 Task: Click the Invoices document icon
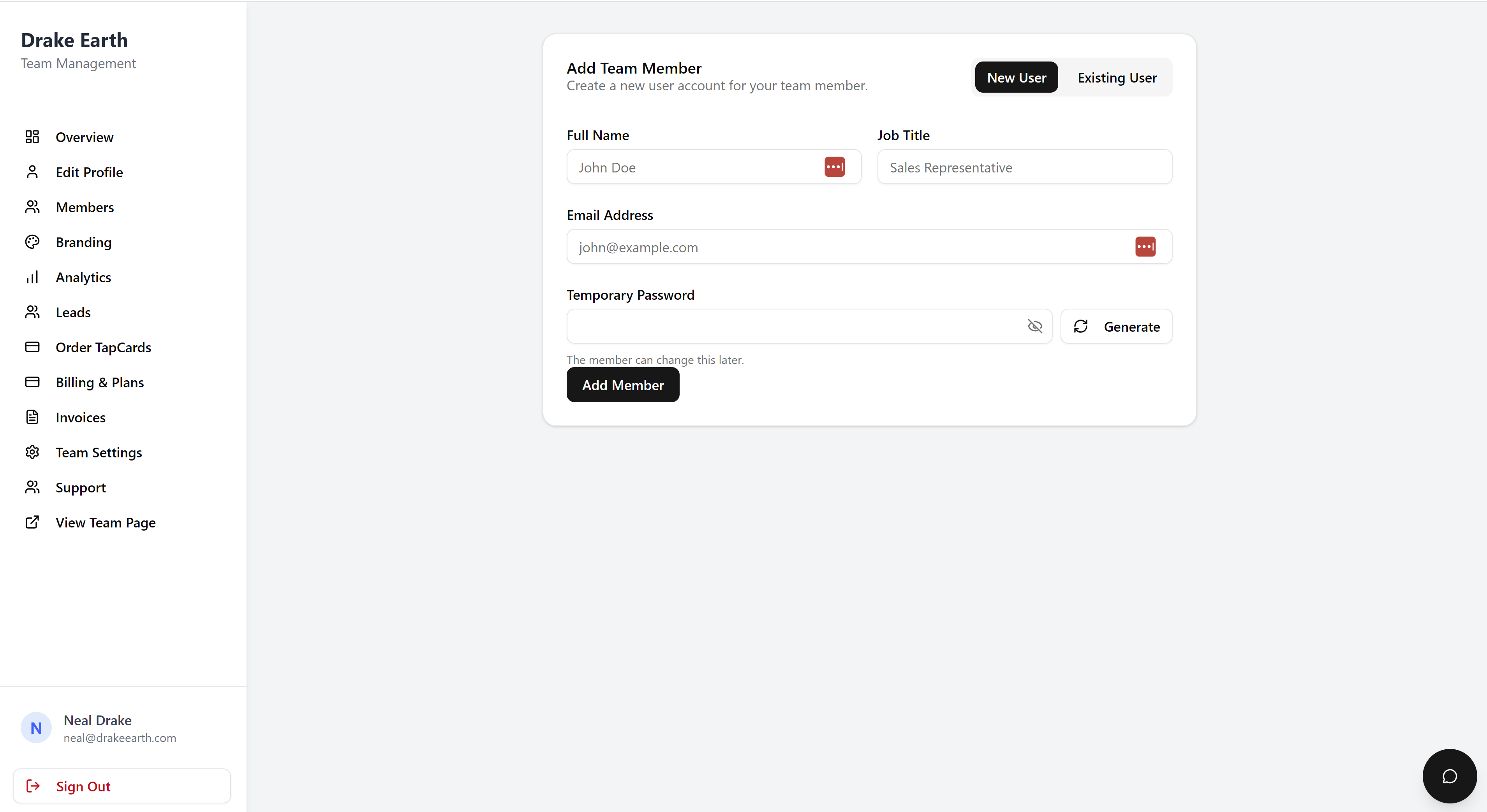click(32, 417)
